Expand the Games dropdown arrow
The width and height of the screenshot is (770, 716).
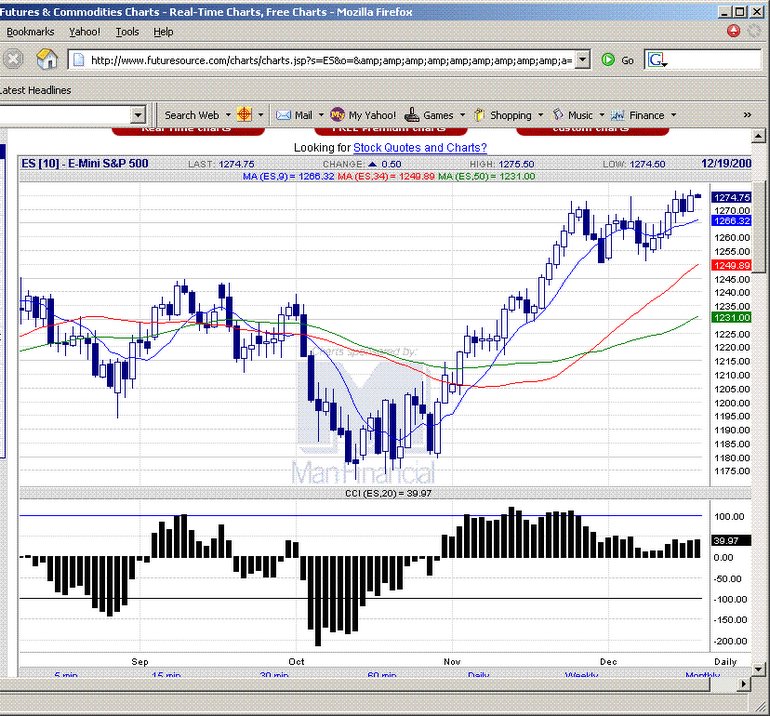click(462, 115)
